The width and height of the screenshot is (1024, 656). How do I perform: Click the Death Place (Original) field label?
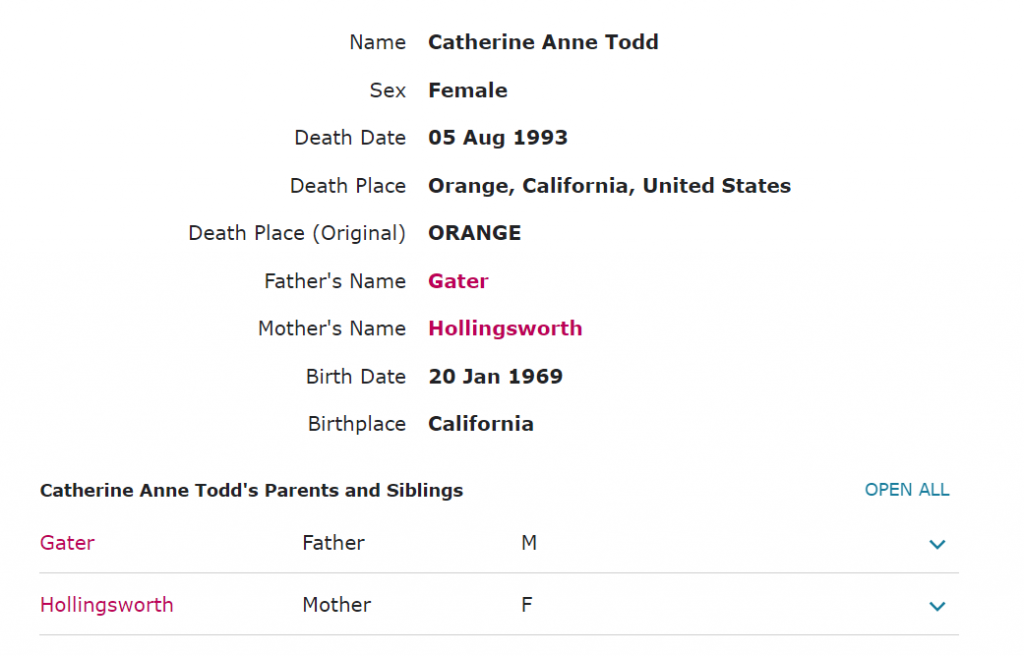[x=297, y=233]
